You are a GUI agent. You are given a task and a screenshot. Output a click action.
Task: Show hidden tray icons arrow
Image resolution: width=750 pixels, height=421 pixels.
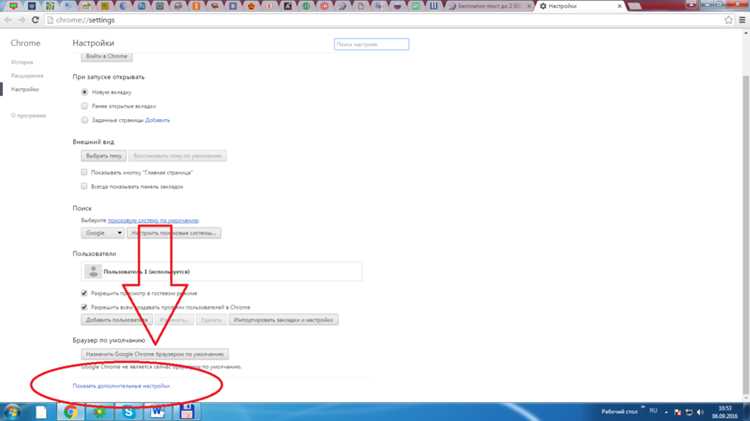tap(666, 412)
